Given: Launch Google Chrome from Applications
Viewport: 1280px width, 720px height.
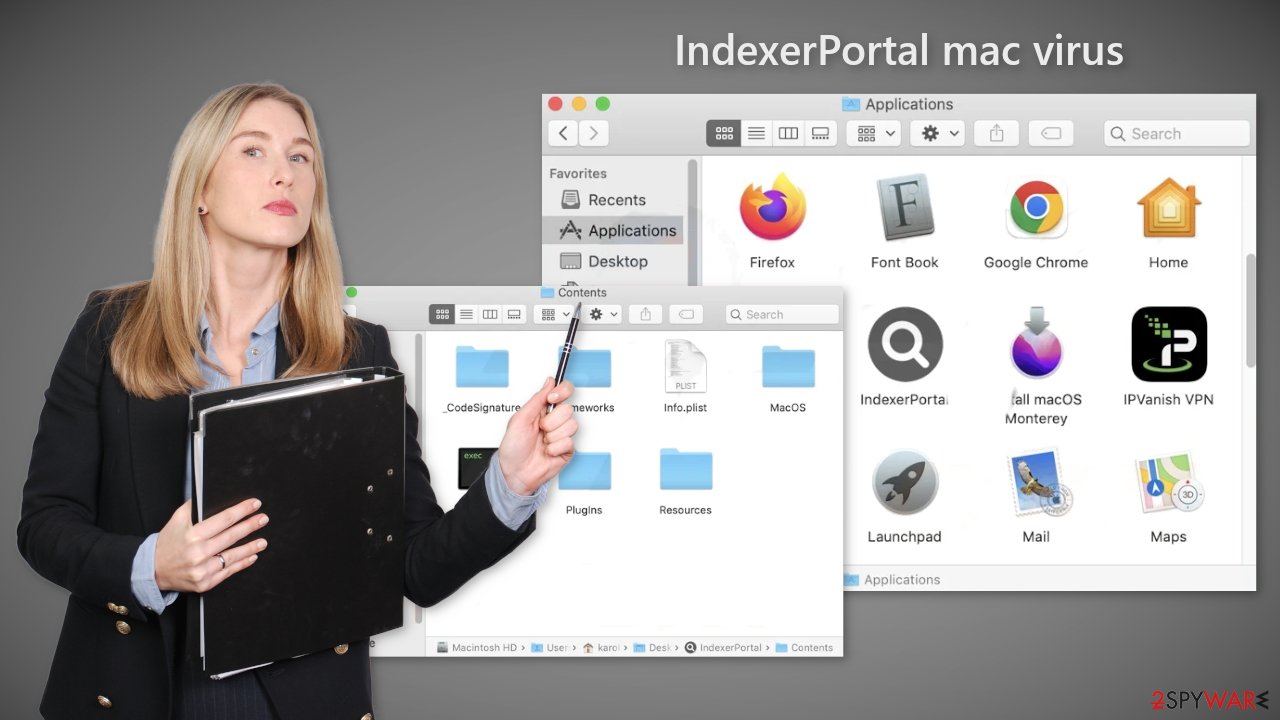Looking at the screenshot, I should point(1036,208).
